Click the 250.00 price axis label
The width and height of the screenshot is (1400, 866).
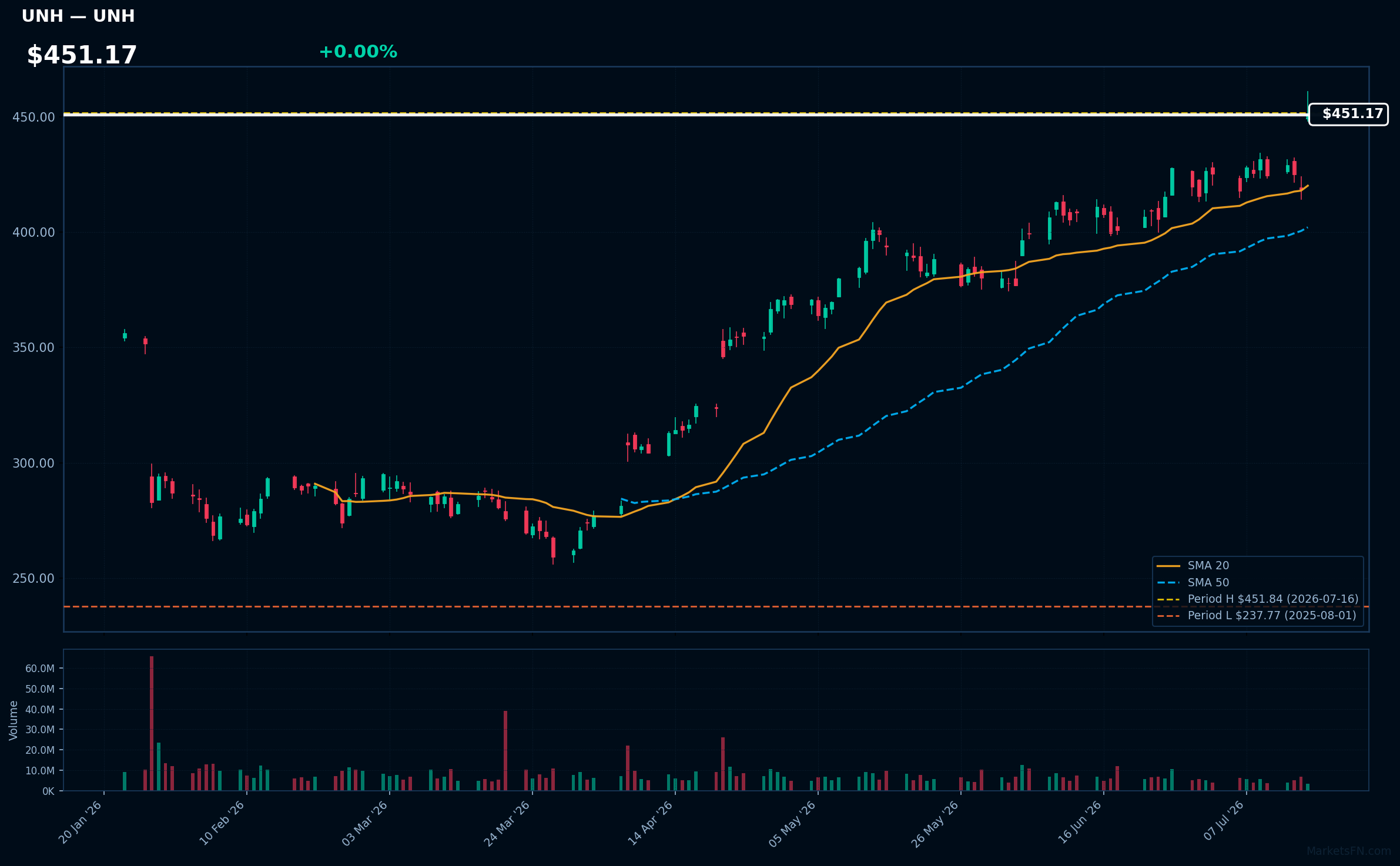coord(34,579)
